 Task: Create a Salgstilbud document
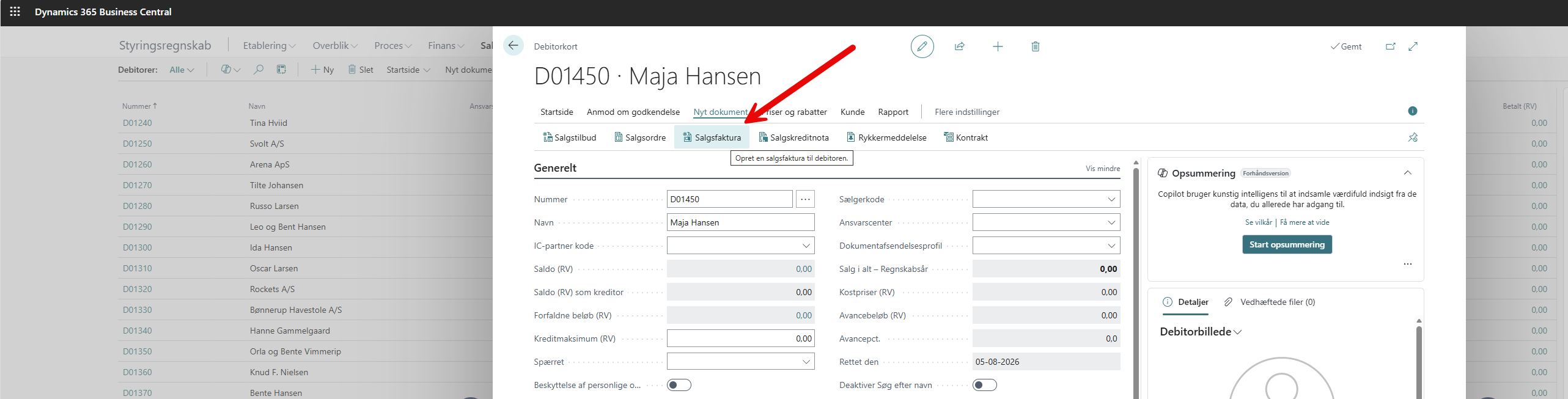coord(569,137)
